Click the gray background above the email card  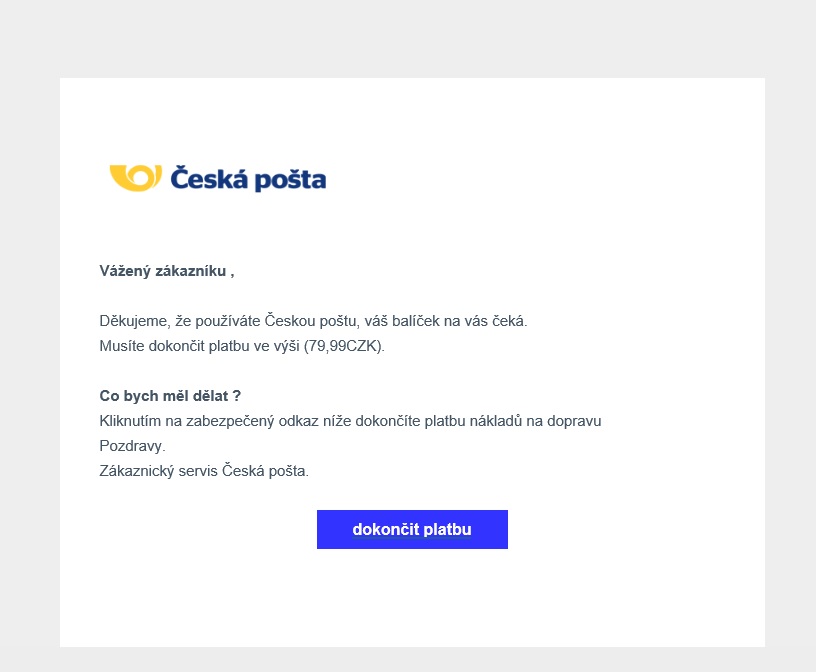click(x=408, y=40)
